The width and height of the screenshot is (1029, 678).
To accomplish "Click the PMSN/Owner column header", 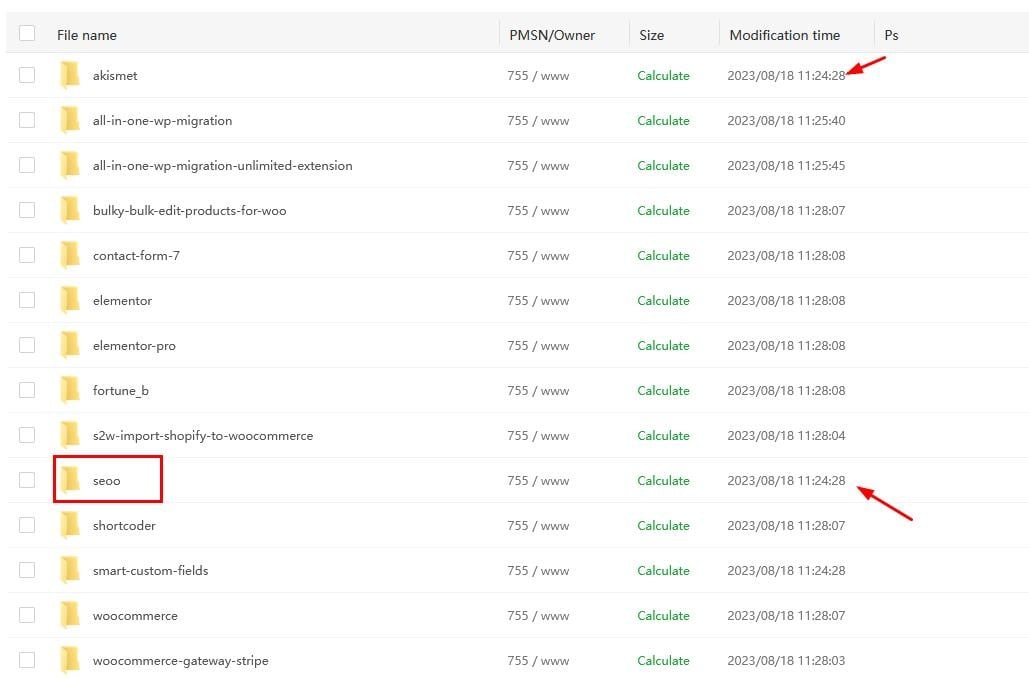I will 551,35.
